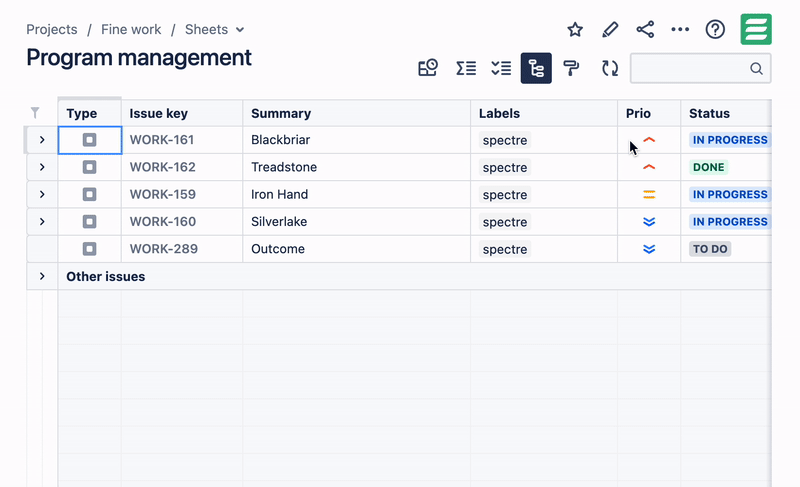The width and height of the screenshot is (800, 487).
Task: Select the Silverlake summary cell
Action: click(x=357, y=222)
